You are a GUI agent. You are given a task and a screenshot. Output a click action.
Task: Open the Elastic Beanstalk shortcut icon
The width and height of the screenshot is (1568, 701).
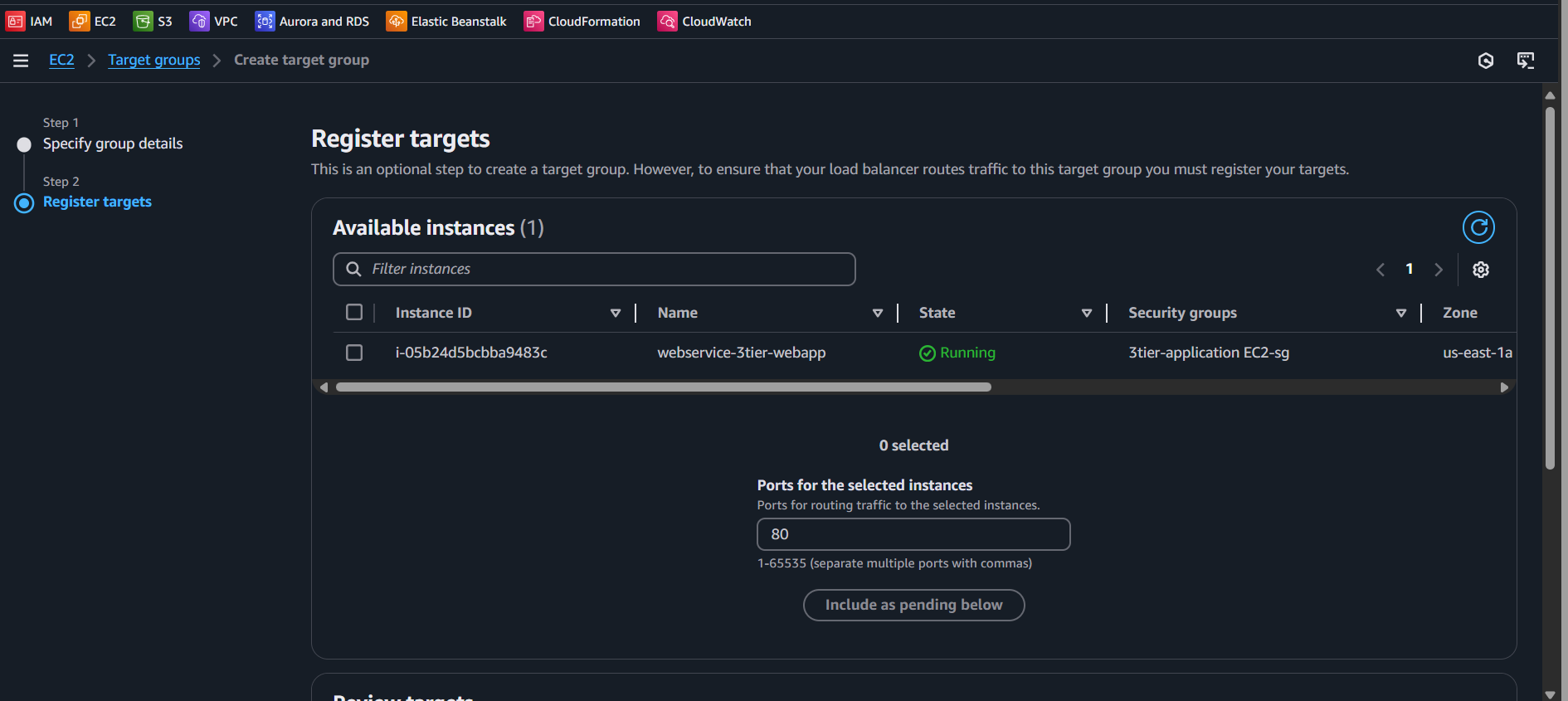pyautogui.click(x=396, y=21)
